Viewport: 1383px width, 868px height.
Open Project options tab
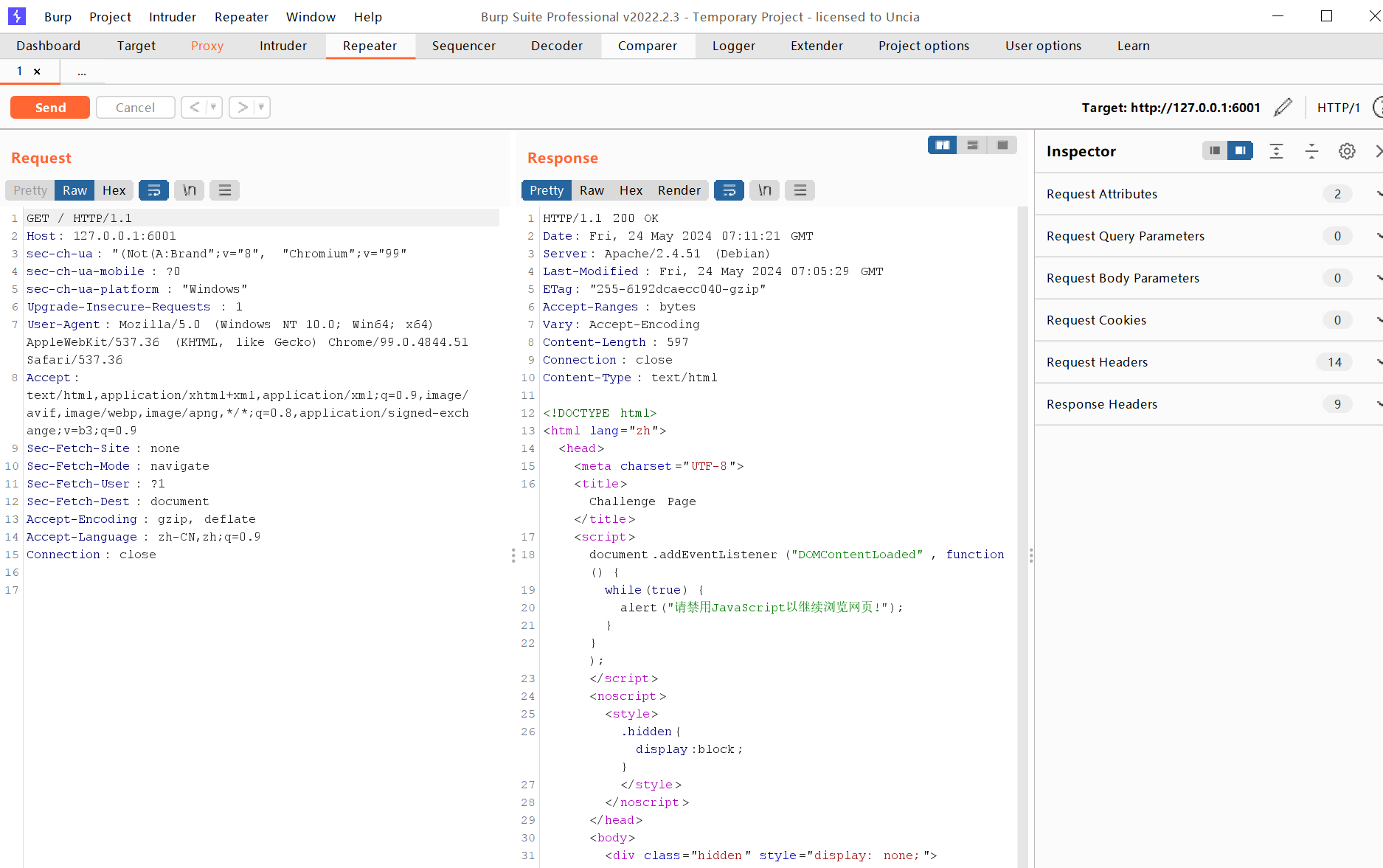923,46
